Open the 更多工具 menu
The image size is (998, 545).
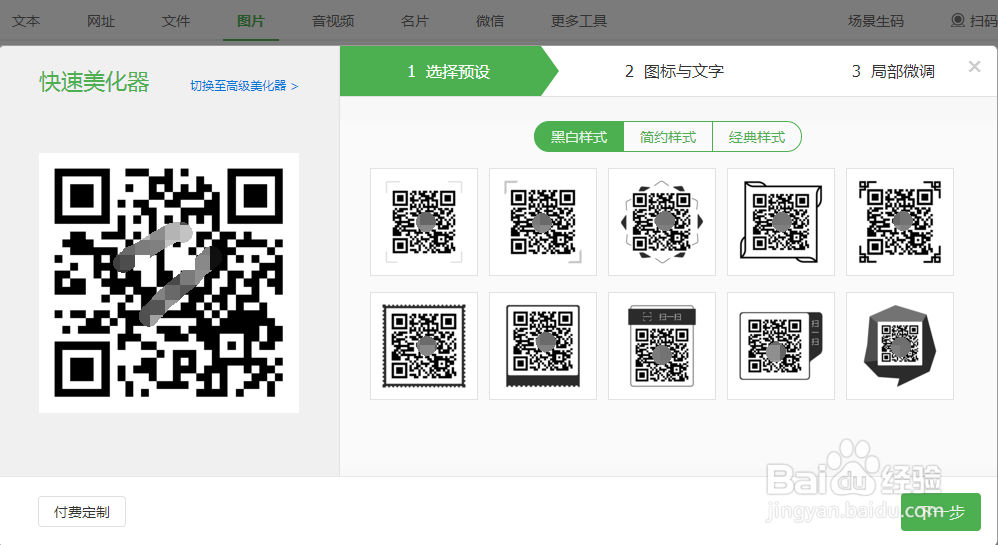tap(579, 21)
